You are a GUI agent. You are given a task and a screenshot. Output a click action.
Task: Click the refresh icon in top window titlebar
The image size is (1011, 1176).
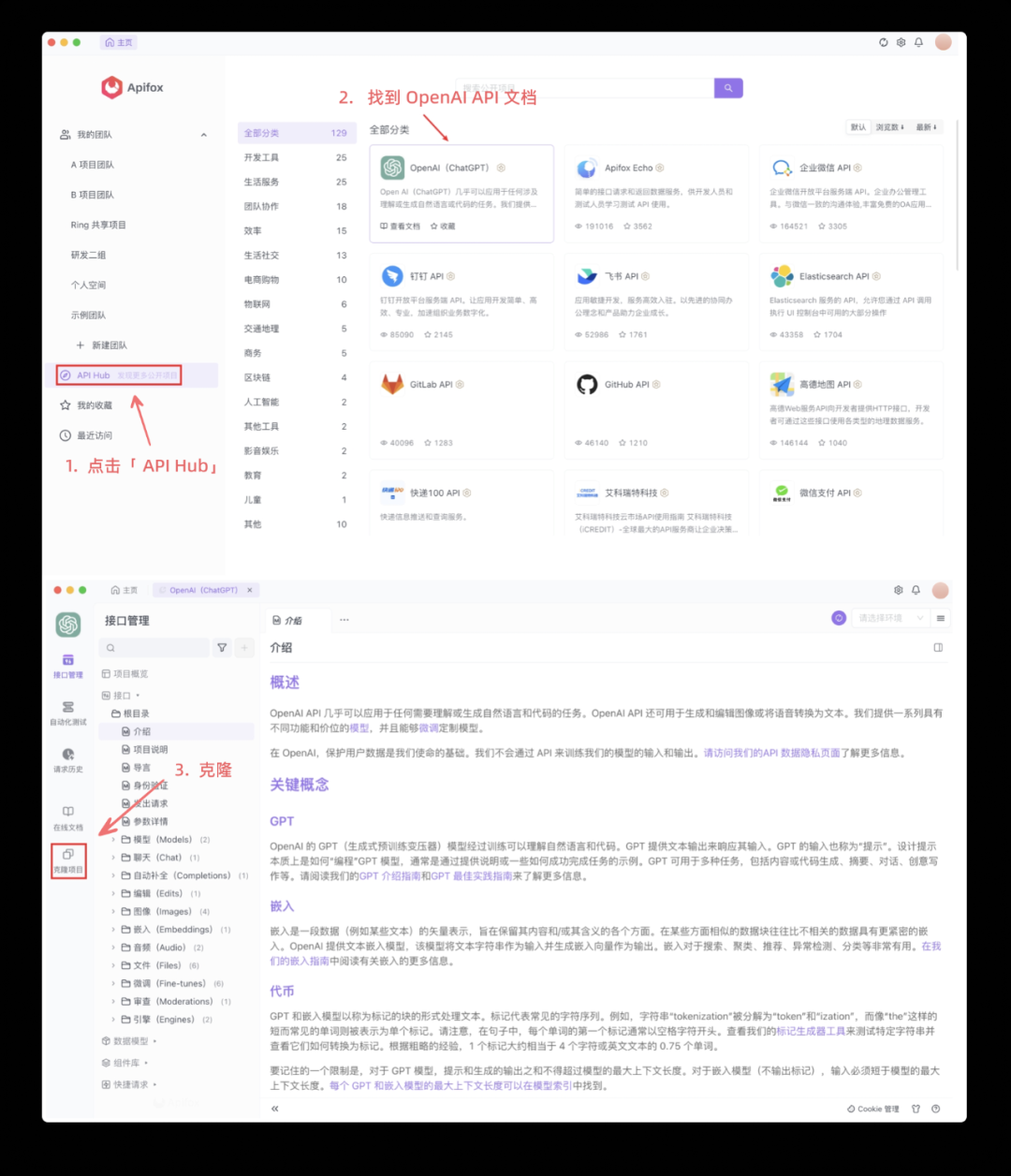883,42
